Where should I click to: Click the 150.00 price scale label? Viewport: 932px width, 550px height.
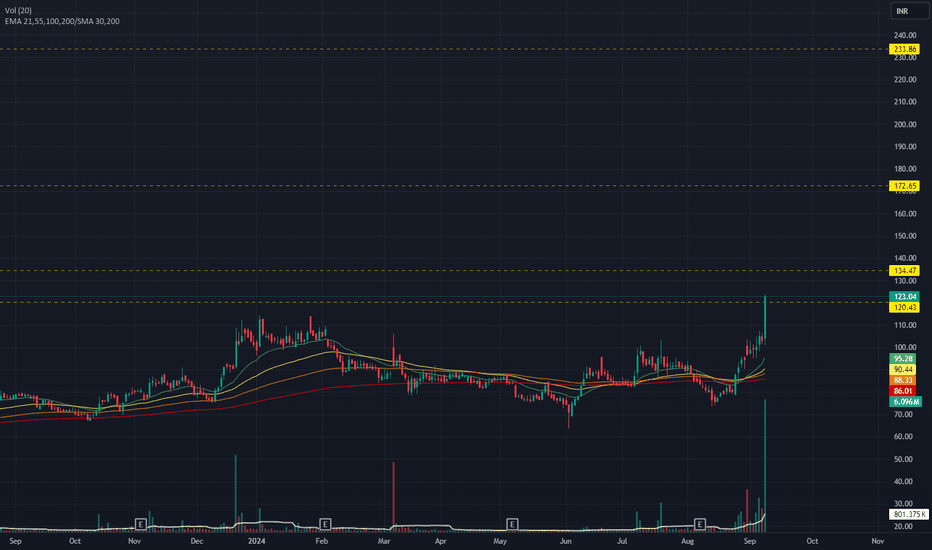905,236
